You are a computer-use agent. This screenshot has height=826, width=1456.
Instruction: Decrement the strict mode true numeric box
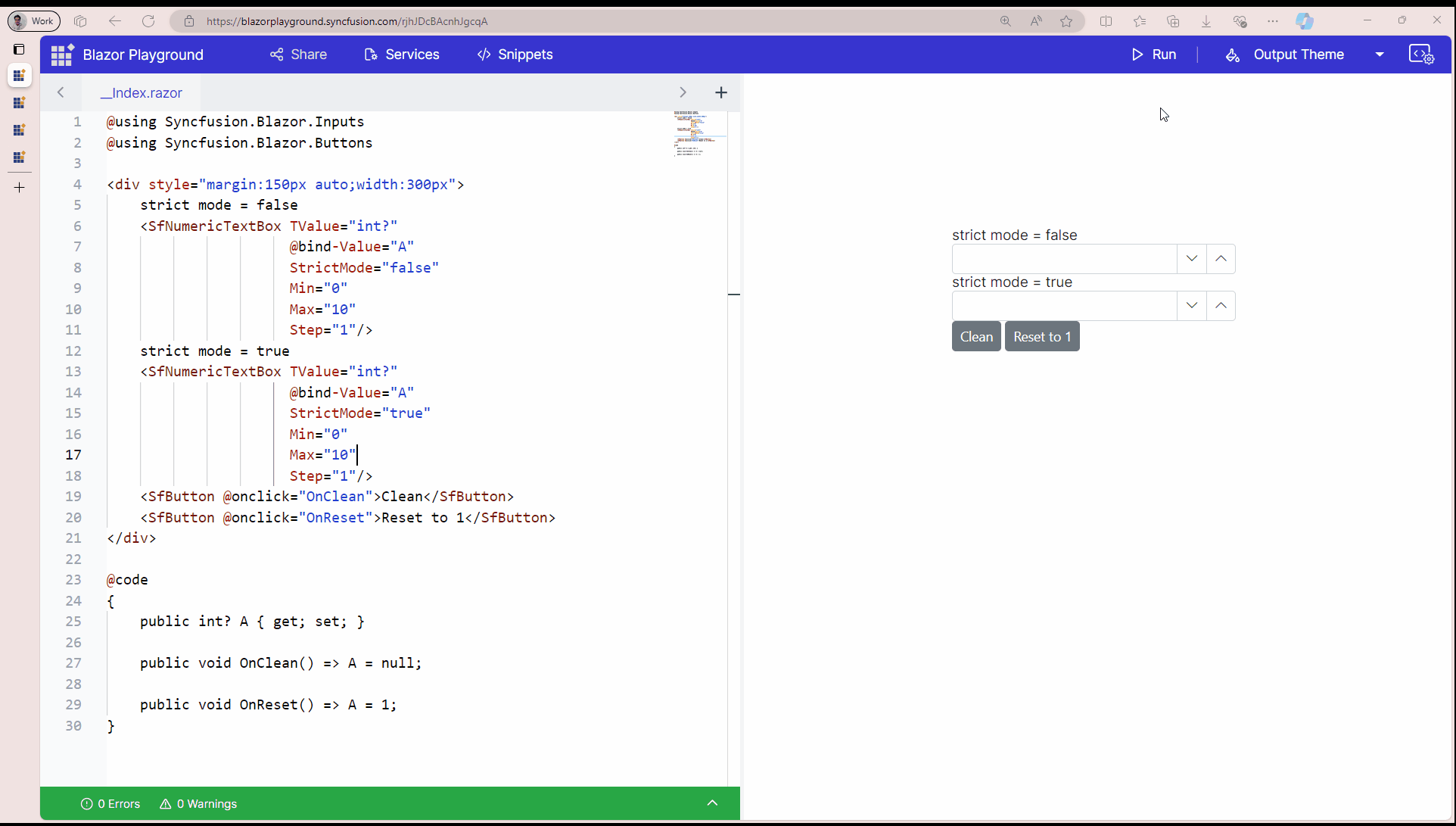tap(1192, 306)
